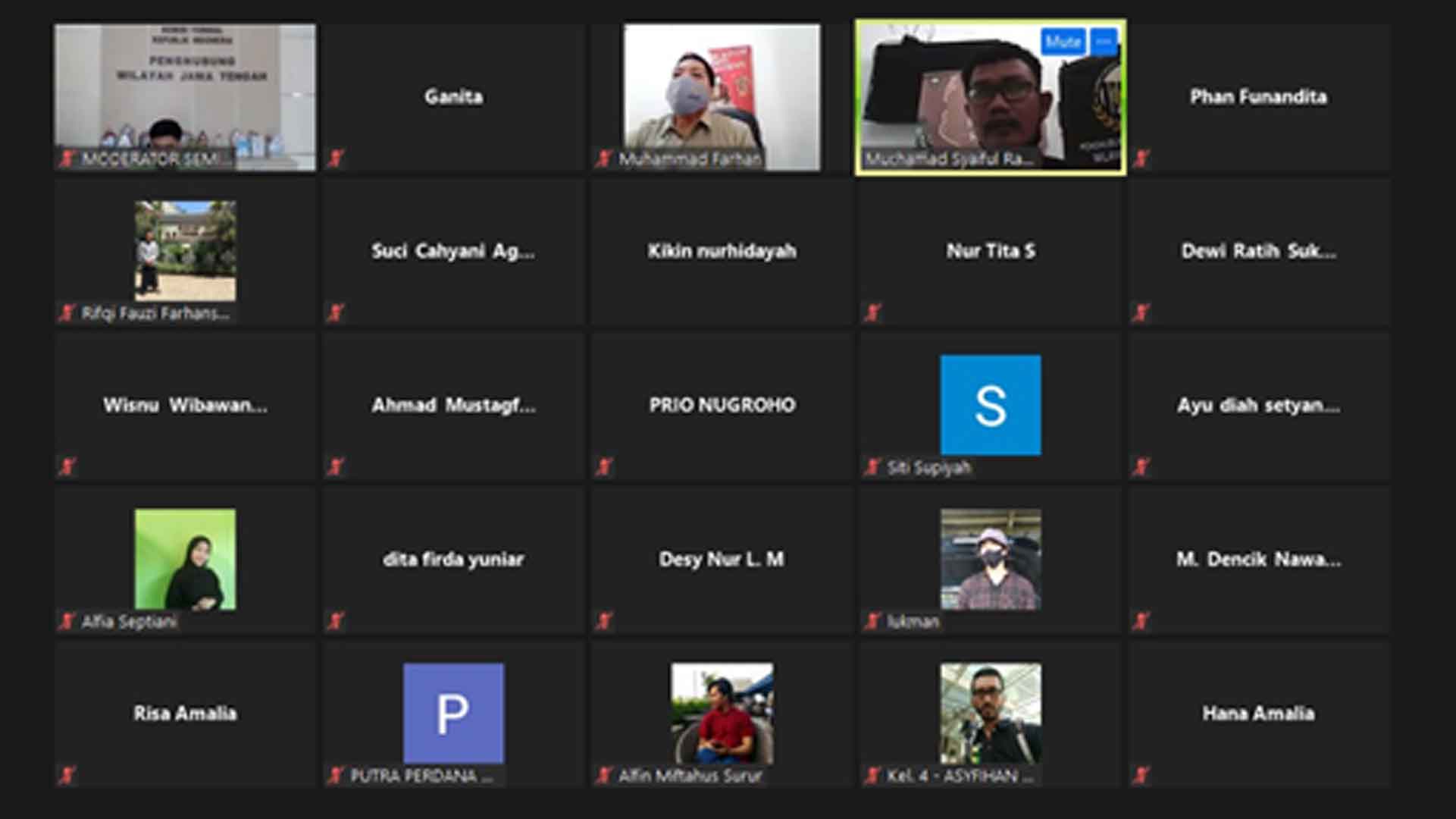The width and height of the screenshot is (1456, 819).
Task: Select Alfia Septiani's green profile photo
Action: [x=185, y=559]
